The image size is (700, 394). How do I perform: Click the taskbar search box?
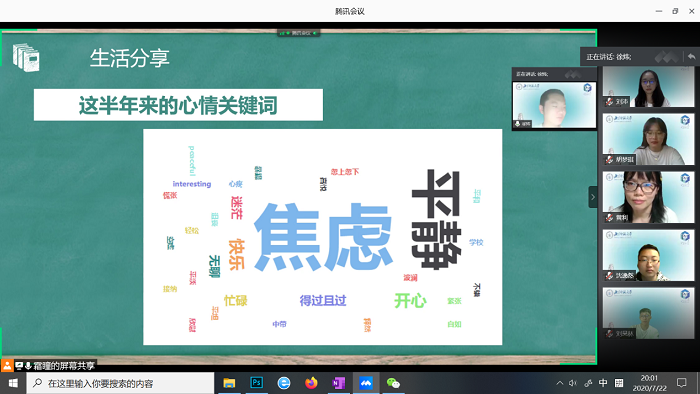[121, 383]
